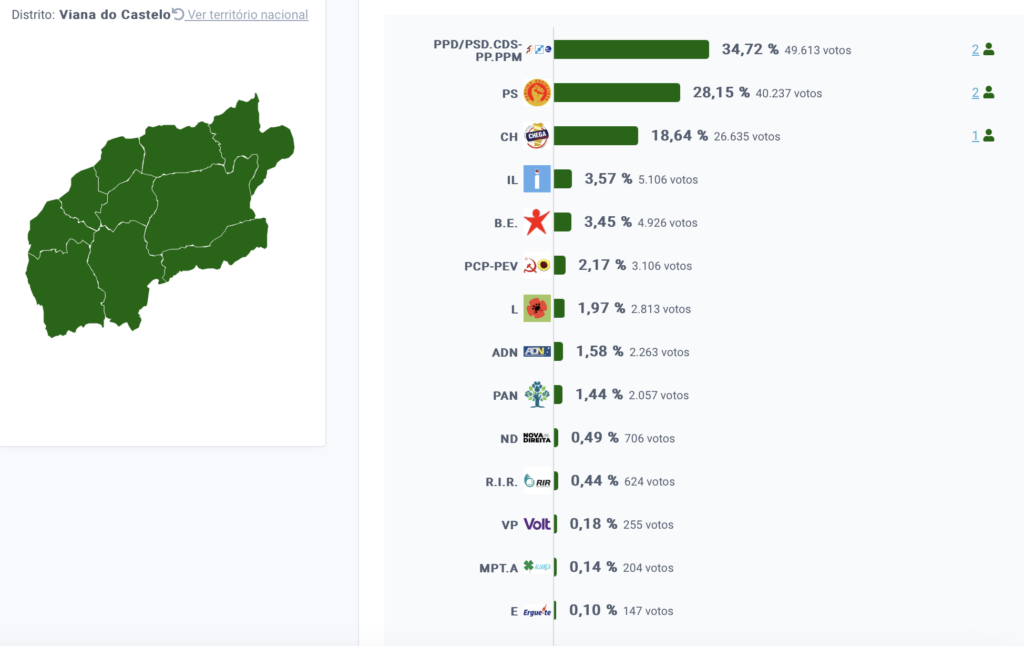The image size is (1024, 646).
Task: Click the Chega party logo
Action: click(537, 136)
